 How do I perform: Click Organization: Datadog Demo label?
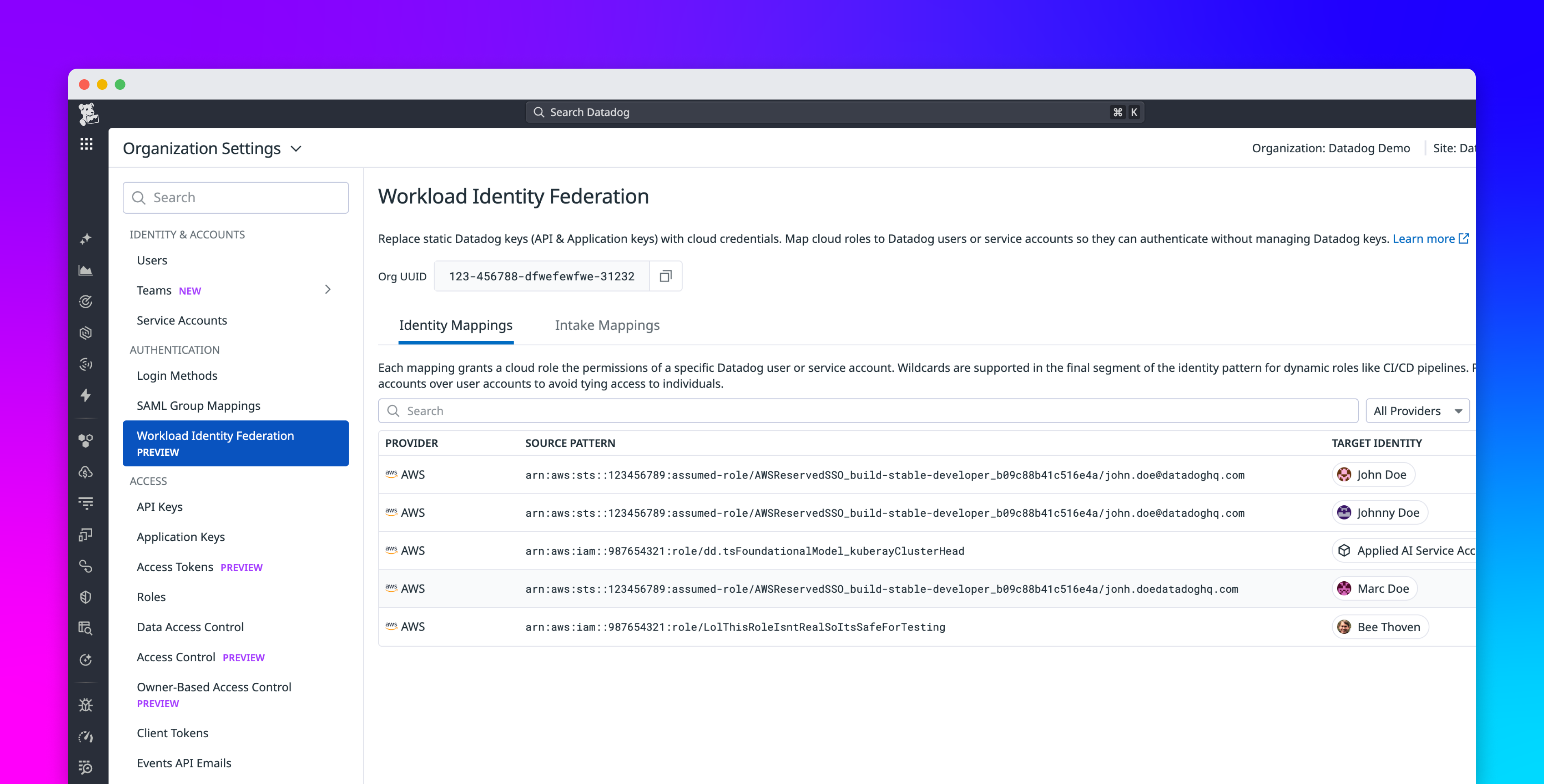[x=1331, y=148]
